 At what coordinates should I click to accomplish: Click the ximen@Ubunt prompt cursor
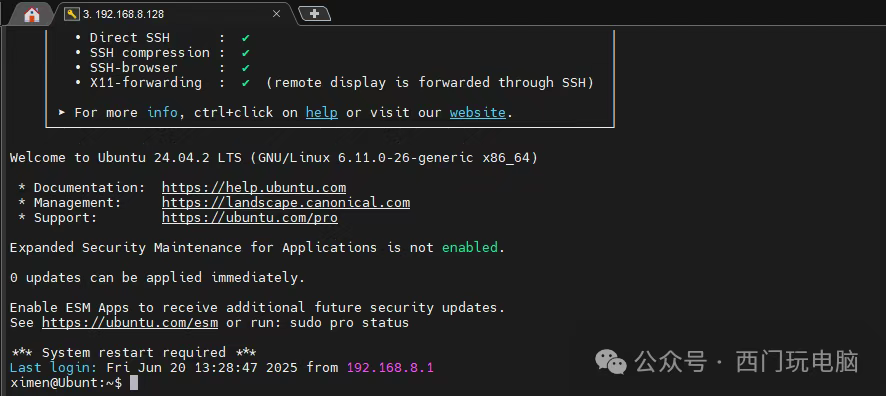coord(134,382)
